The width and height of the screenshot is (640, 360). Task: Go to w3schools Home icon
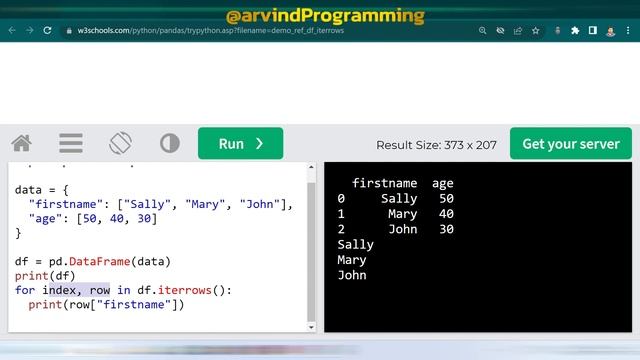click(22, 143)
